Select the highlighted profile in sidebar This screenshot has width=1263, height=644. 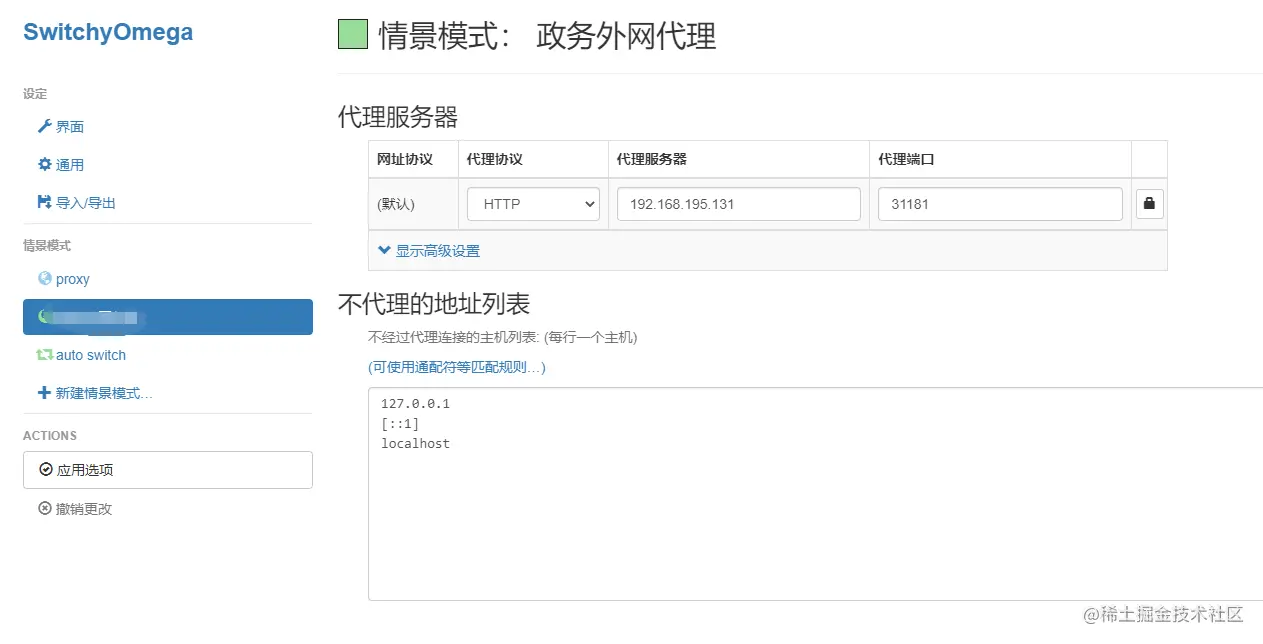pyautogui.click(x=168, y=317)
